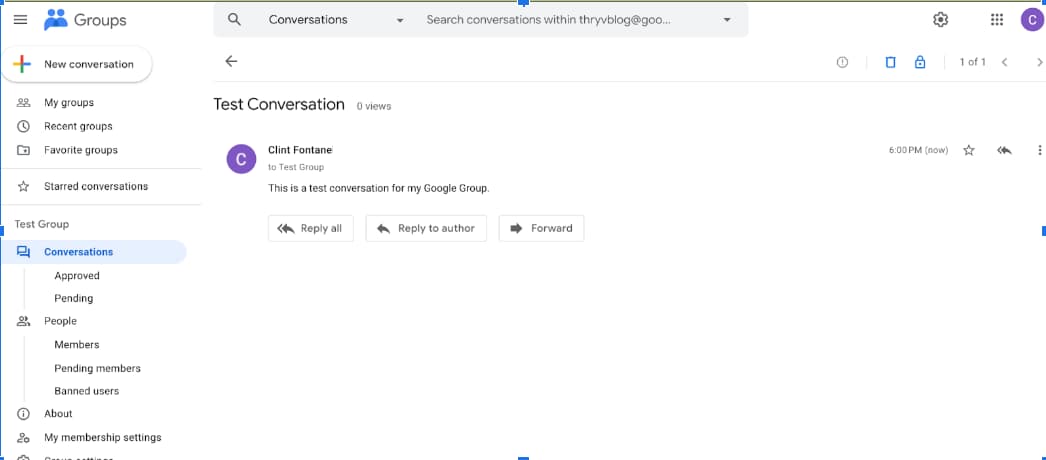Start a New conversation
The image size is (1046, 460).
77,65
